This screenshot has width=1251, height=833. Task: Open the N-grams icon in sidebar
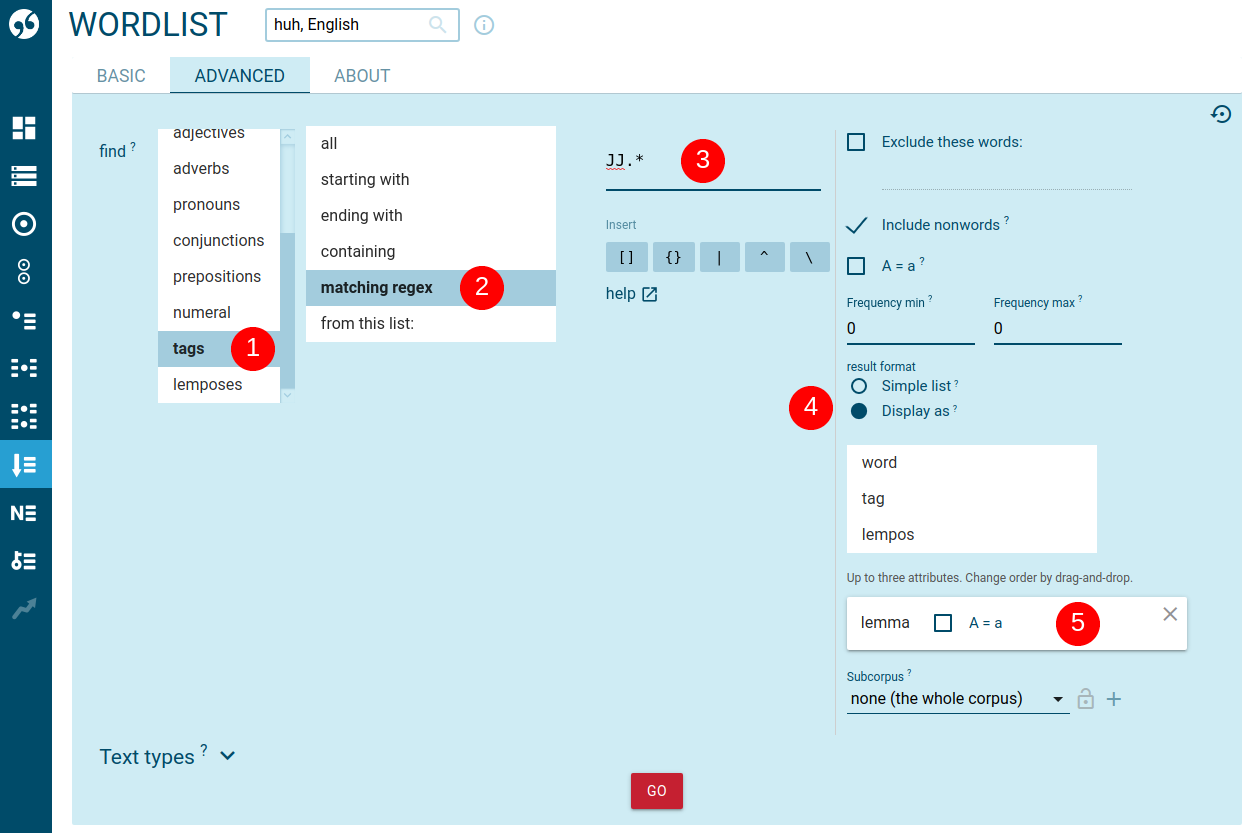click(x=24, y=513)
